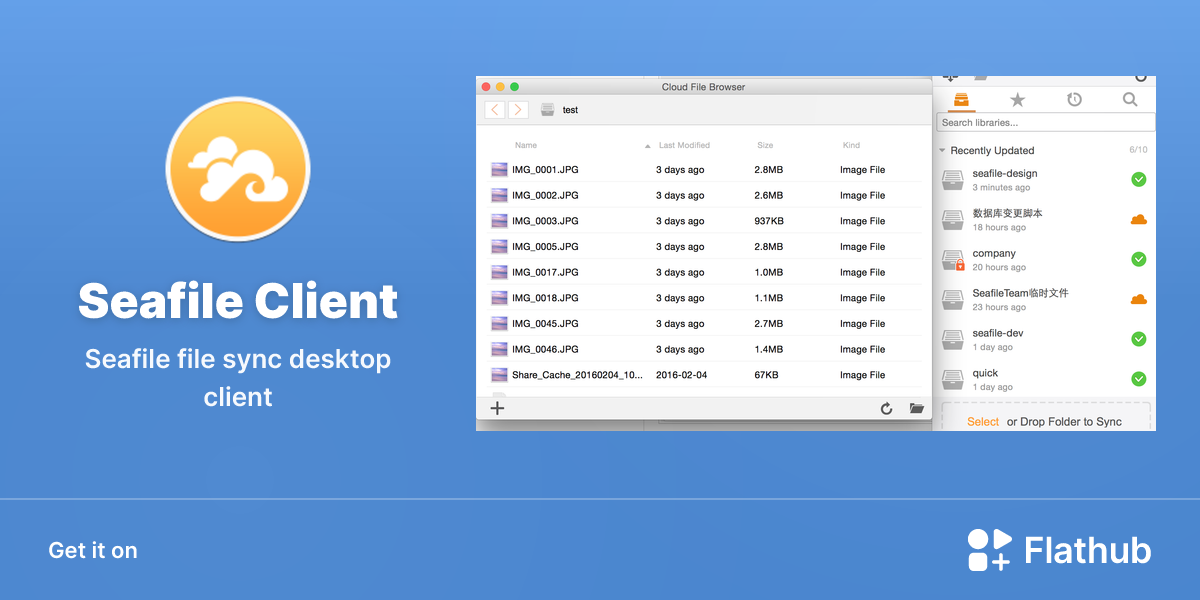This screenshot has width=1200, height=600.
Task: Select the company library name
Action: click(994, 253)
